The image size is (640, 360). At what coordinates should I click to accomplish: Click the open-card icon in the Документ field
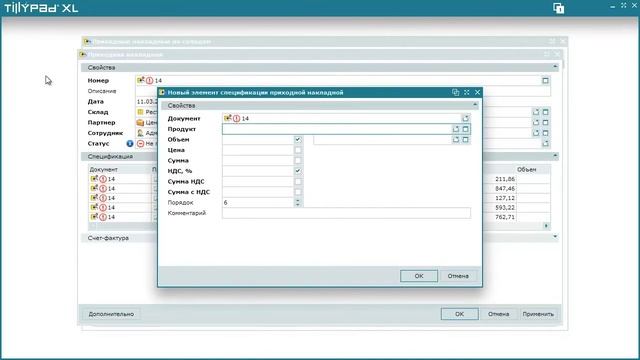tap(465, 118)
